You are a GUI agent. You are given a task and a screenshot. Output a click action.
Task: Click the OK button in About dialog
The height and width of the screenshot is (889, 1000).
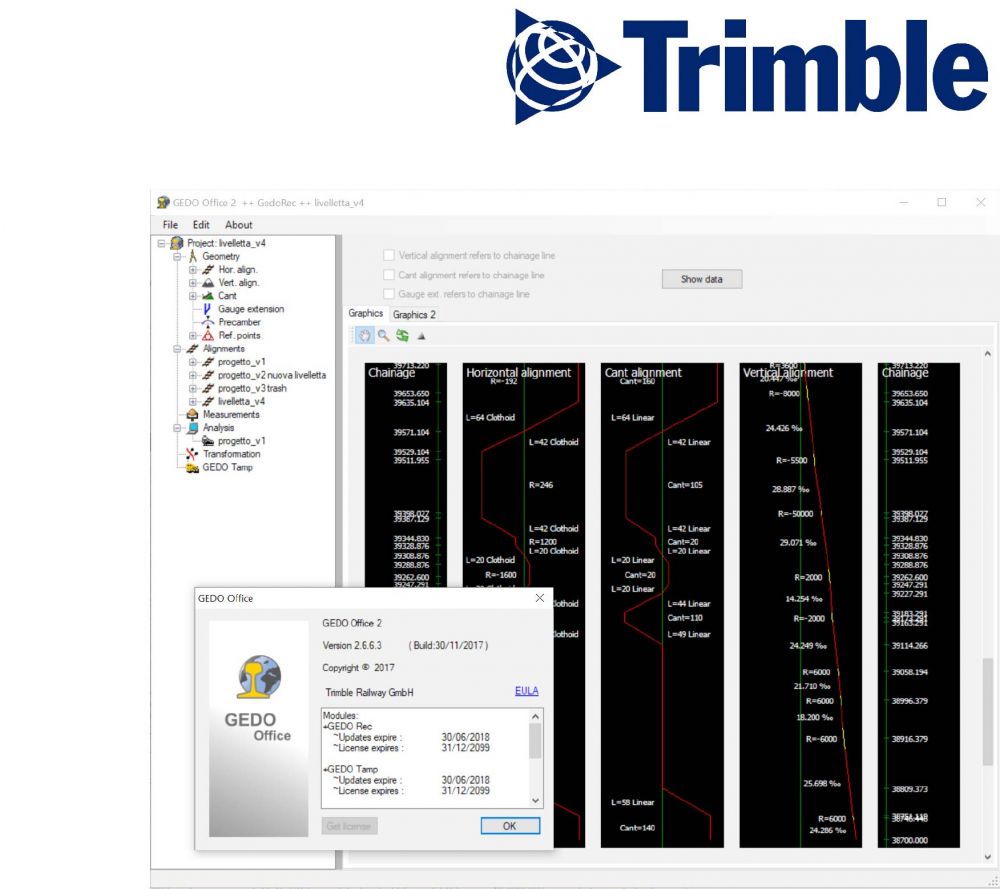510,826
